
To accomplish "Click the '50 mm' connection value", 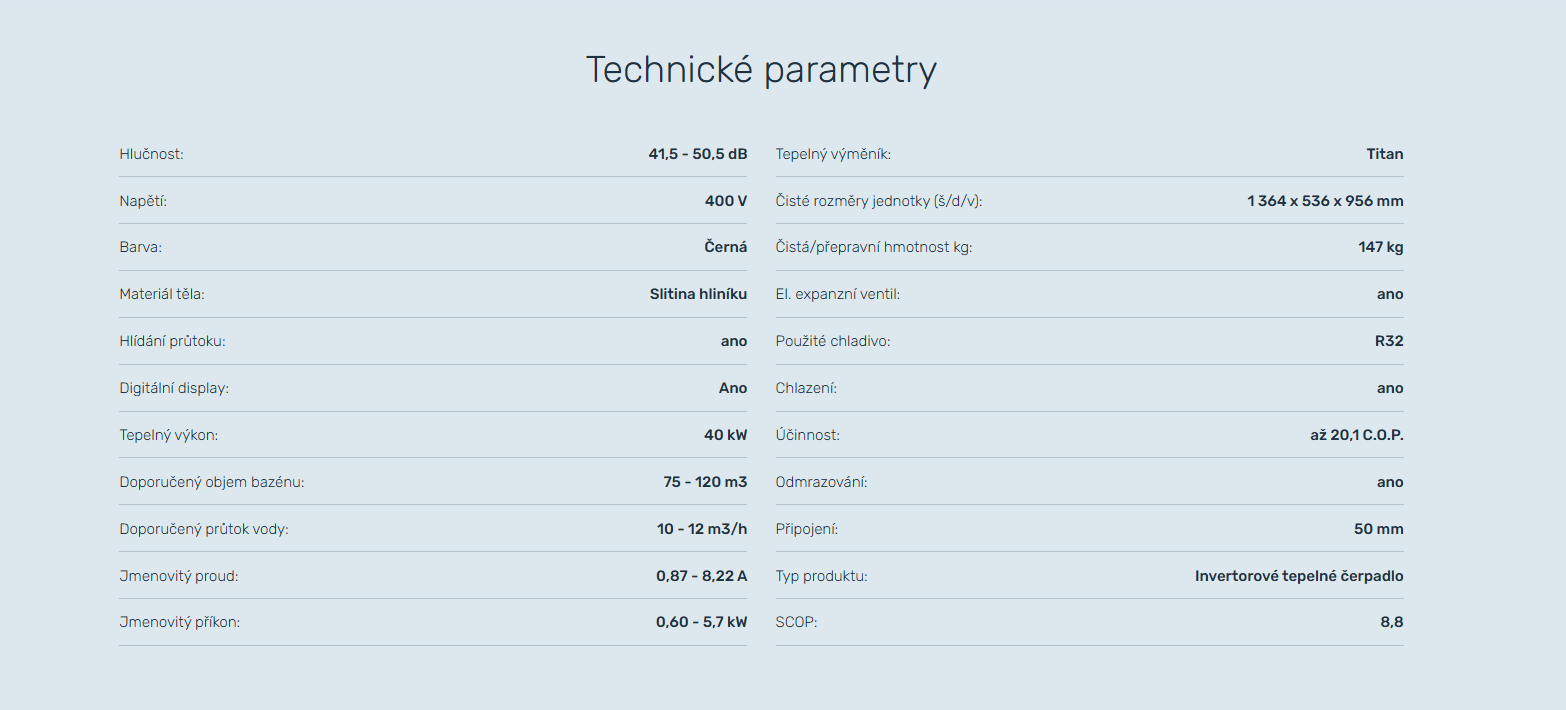I will [x=1378, y=529].
